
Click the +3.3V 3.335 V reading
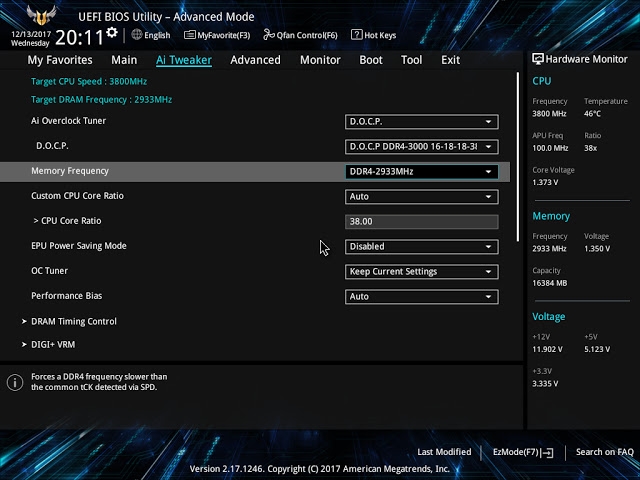[x=545, y=384]
